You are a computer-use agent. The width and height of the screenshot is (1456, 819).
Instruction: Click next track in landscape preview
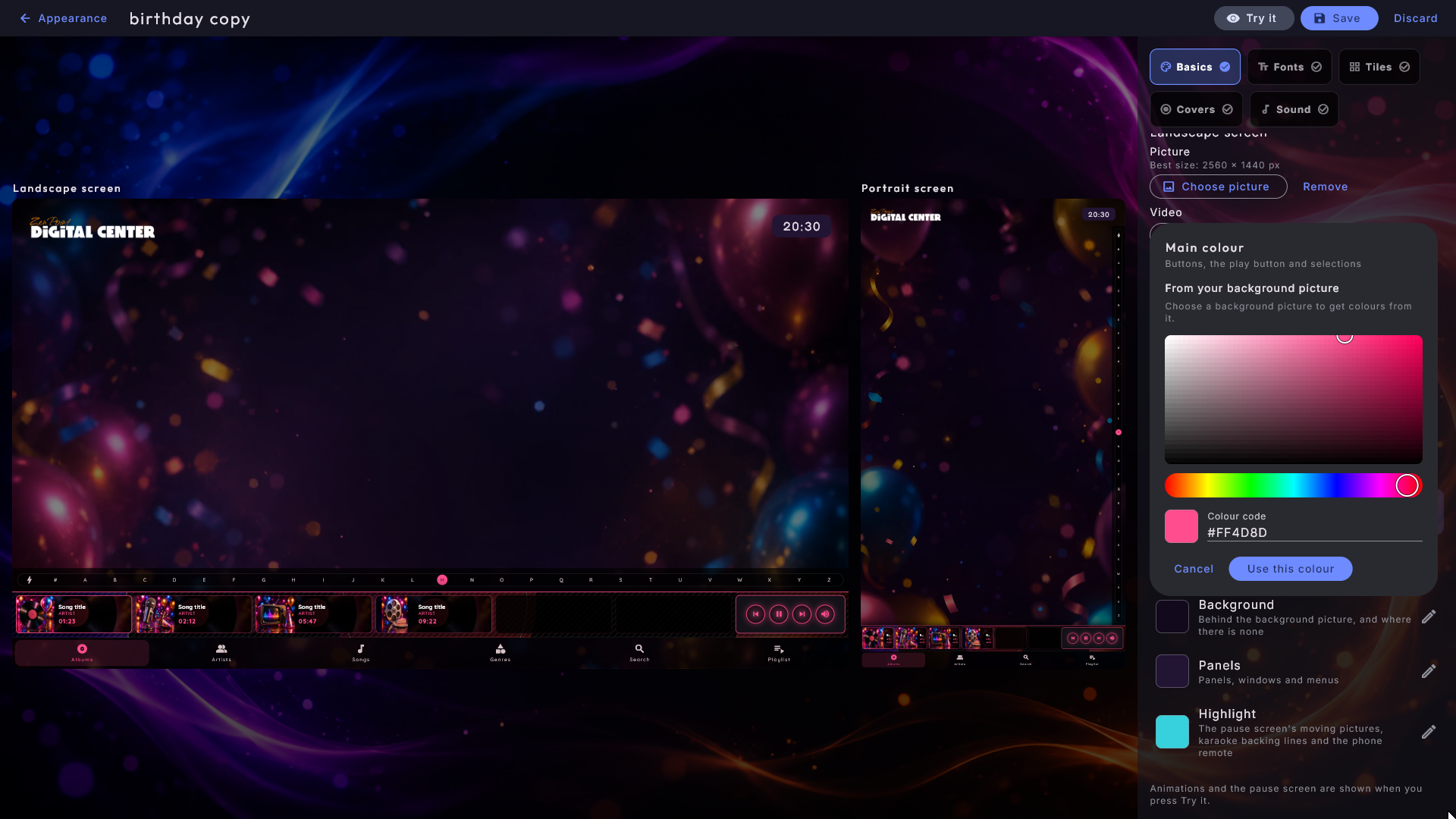click(802, 614)
